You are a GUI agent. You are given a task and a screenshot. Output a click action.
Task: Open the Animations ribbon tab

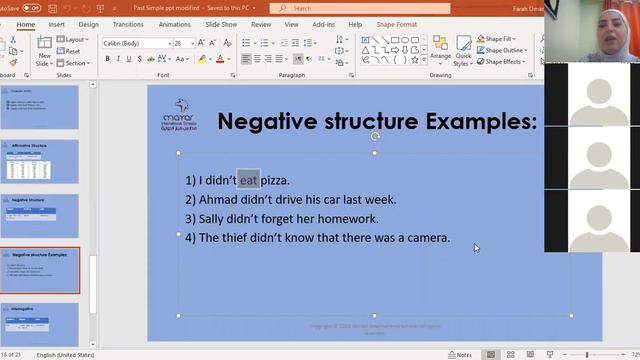(174, 24)
